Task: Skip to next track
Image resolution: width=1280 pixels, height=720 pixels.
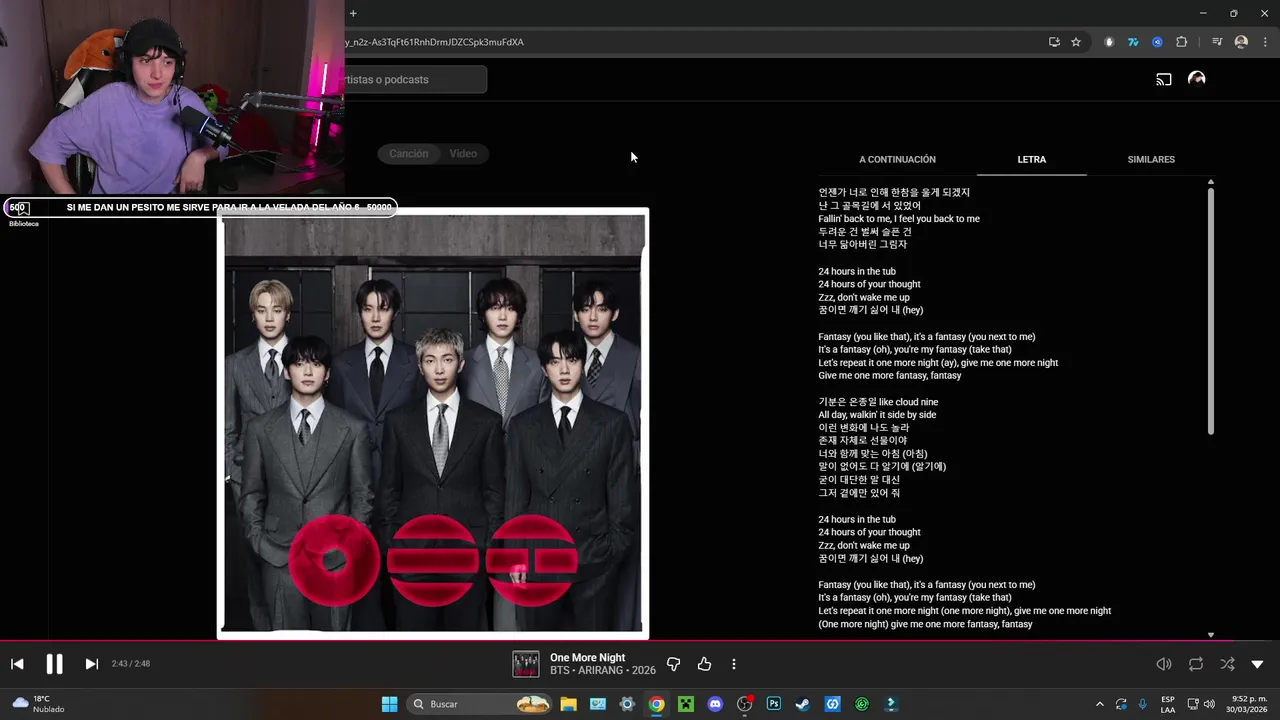Action: coord(91,664)
